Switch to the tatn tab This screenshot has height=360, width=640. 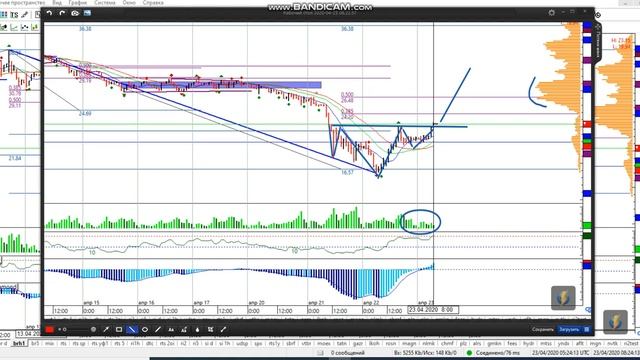[342, 344]
